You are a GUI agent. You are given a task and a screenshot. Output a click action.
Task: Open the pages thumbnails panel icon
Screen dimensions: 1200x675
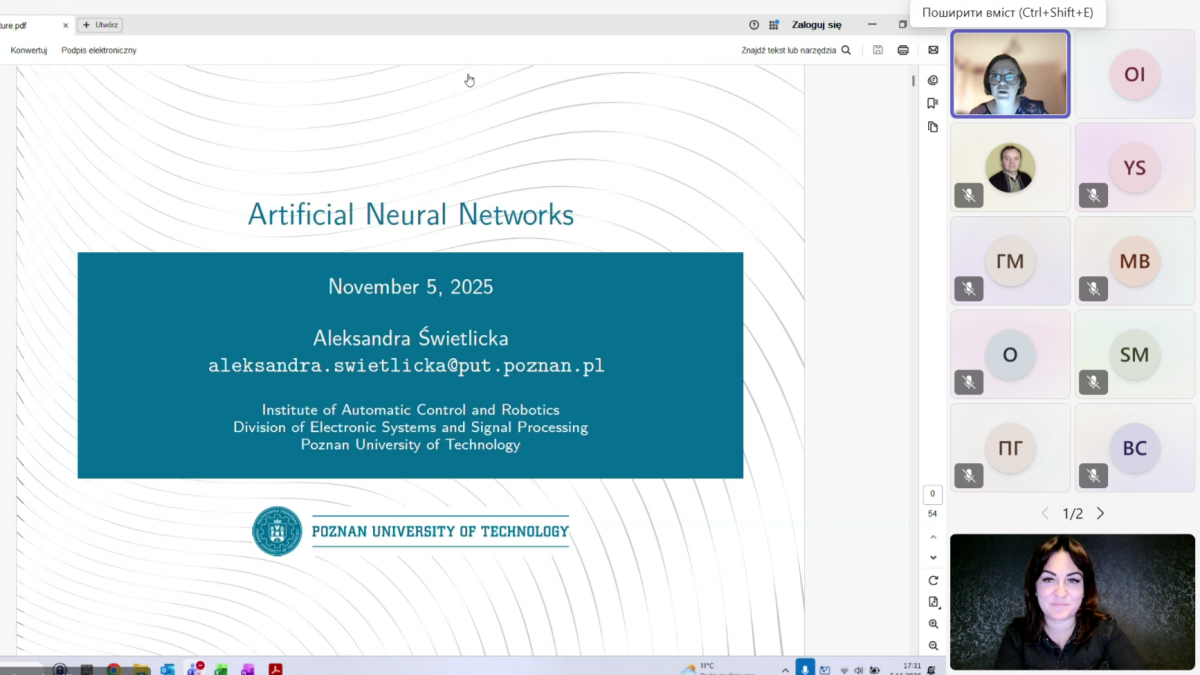point(933,127)
